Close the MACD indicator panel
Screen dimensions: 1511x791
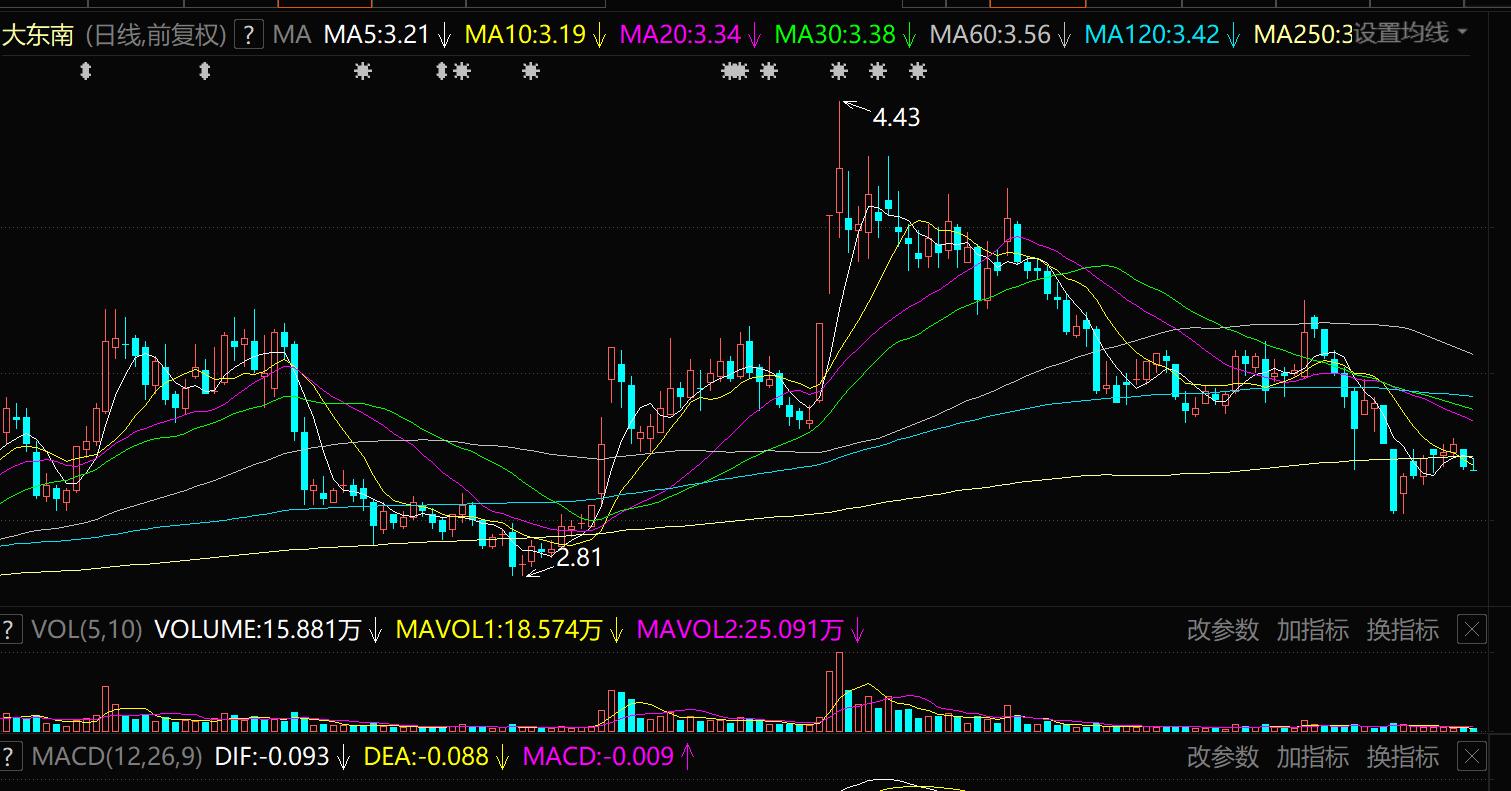[1472, 757]
